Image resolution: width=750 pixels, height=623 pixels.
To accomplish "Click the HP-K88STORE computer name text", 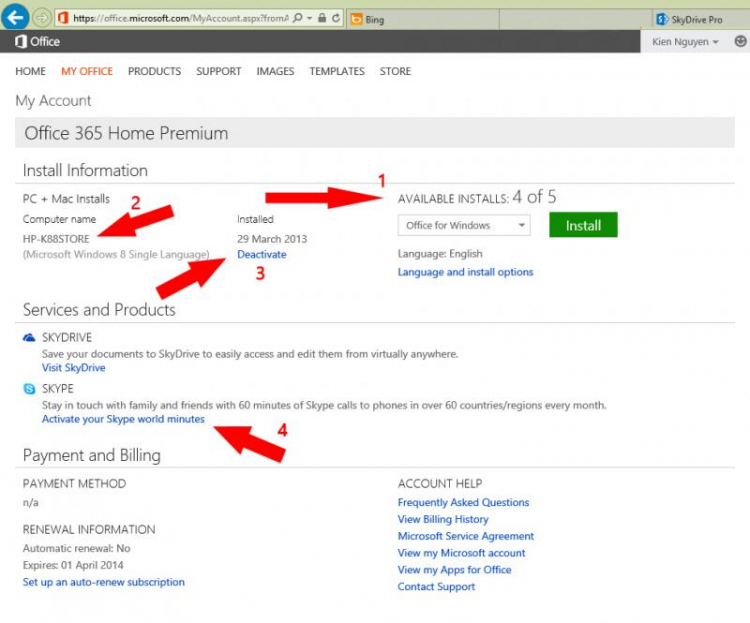I will point(56,239).
